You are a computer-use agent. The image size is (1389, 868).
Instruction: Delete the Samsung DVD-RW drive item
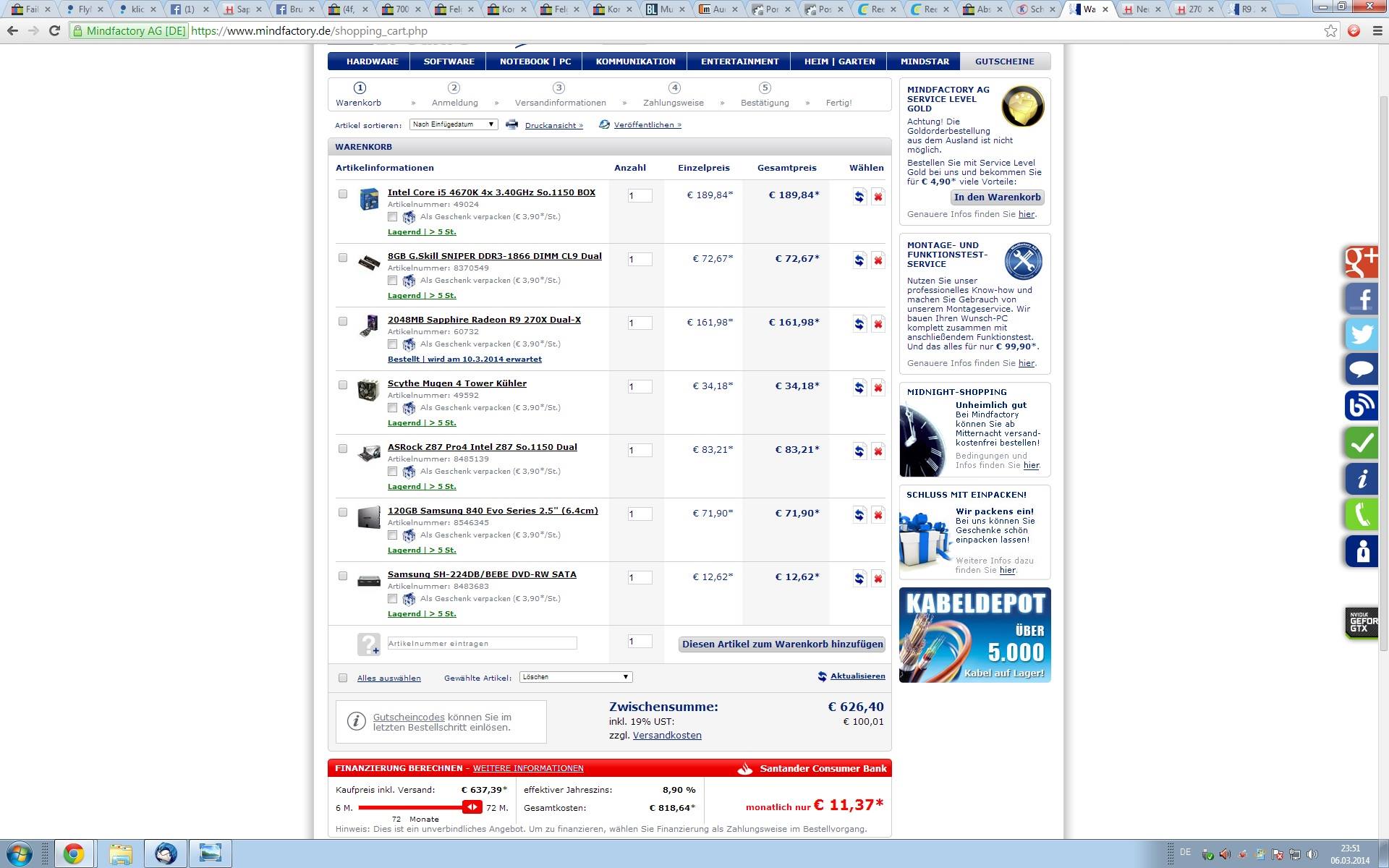coord(878,579)
